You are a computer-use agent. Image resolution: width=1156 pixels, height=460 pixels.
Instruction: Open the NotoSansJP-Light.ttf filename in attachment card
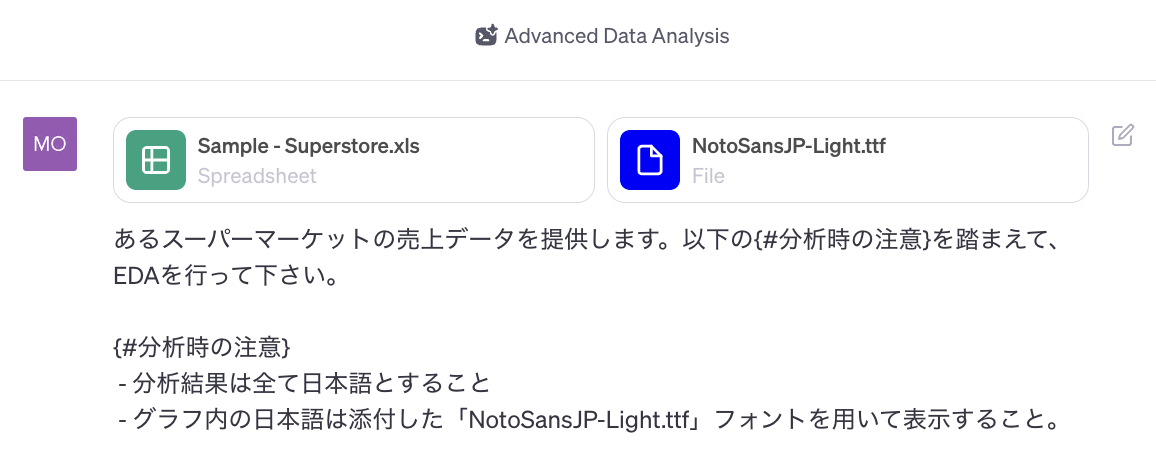(x=788, y=146)
